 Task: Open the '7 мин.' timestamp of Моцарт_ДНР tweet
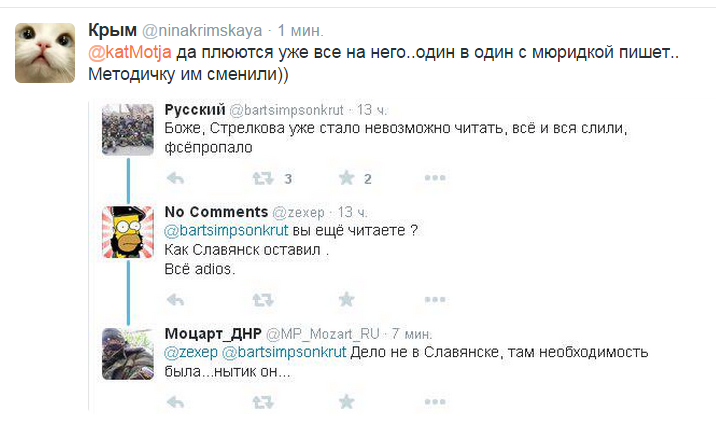coord(412,333)
